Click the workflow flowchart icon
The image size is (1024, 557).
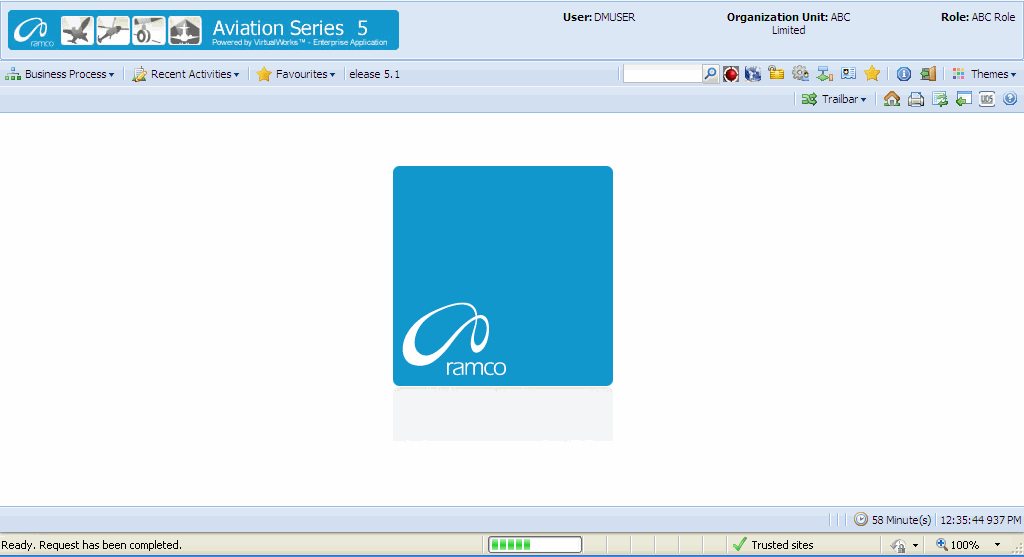coord(824,74)
